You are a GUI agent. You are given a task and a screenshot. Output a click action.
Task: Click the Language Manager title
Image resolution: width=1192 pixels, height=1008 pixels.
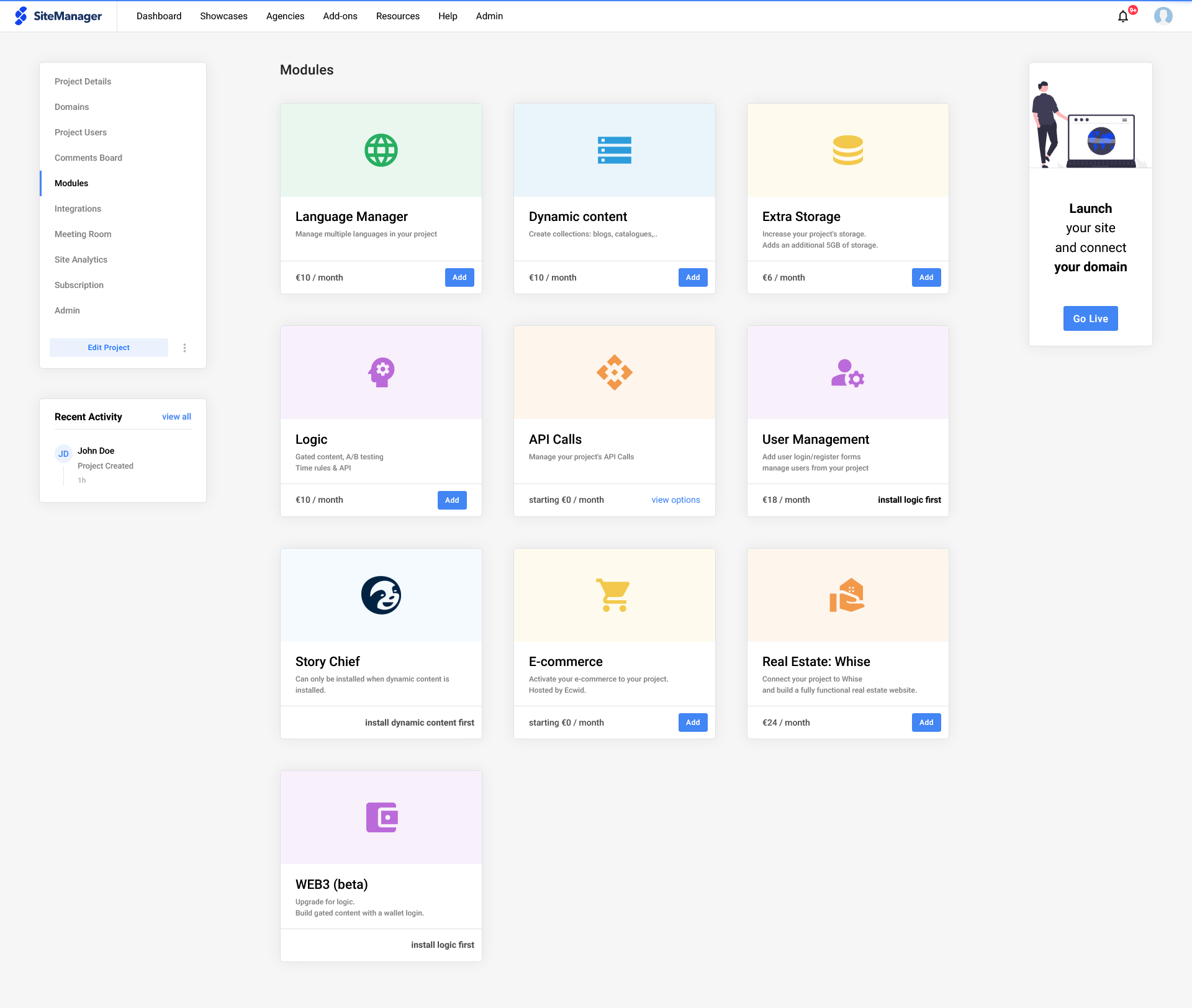point(351,217)
